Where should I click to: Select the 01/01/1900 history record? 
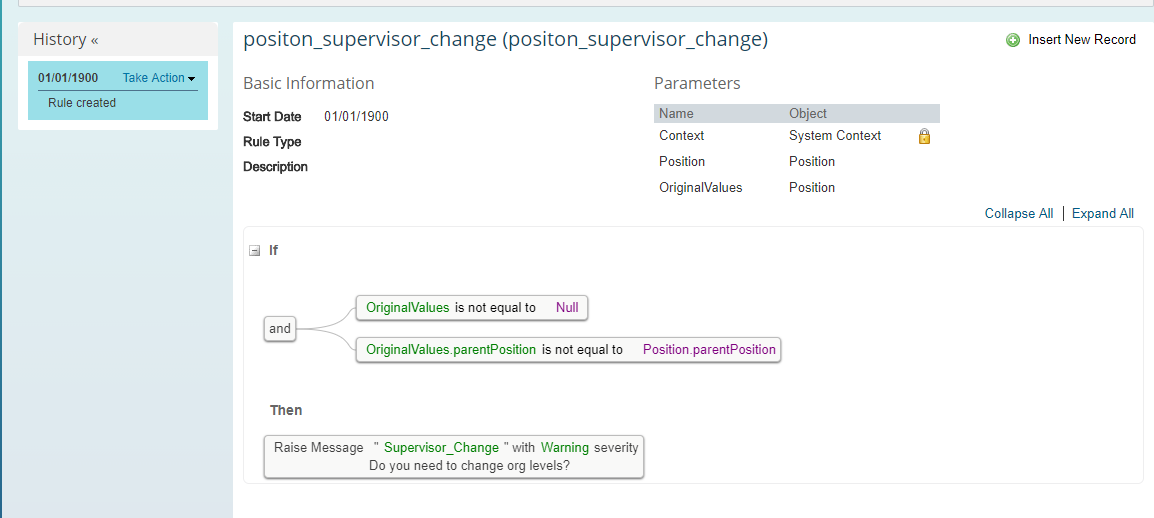pos(68,78)
